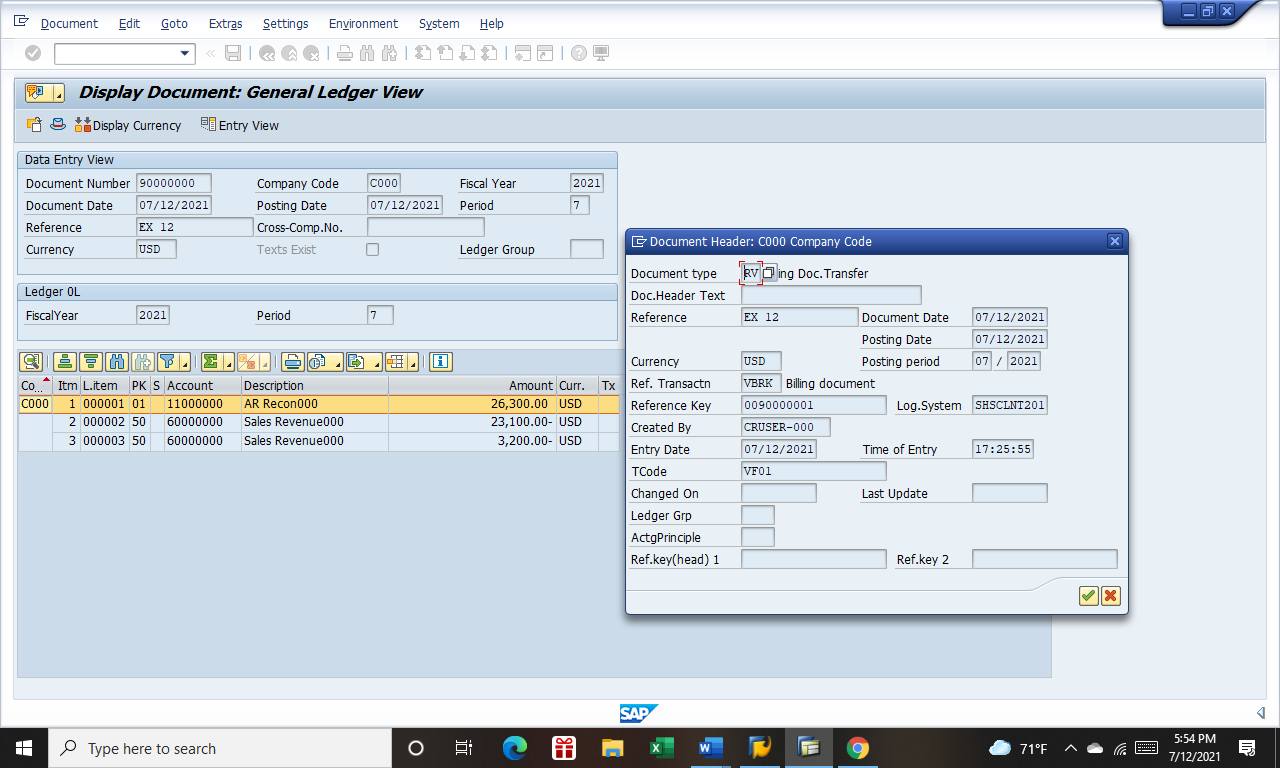Click the Display Currency button

coord(128,125)
